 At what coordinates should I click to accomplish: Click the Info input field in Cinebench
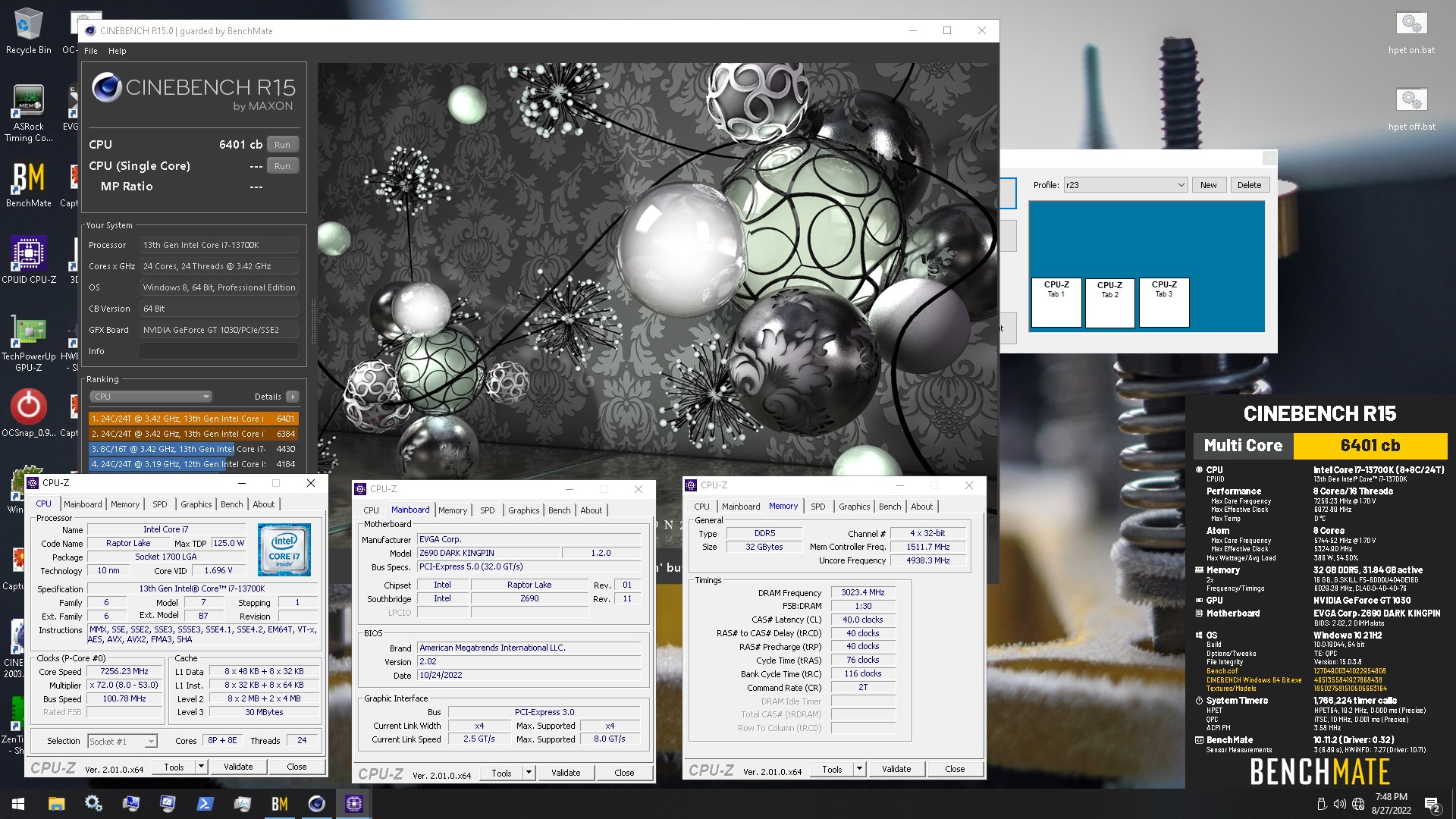pos(218,351)
